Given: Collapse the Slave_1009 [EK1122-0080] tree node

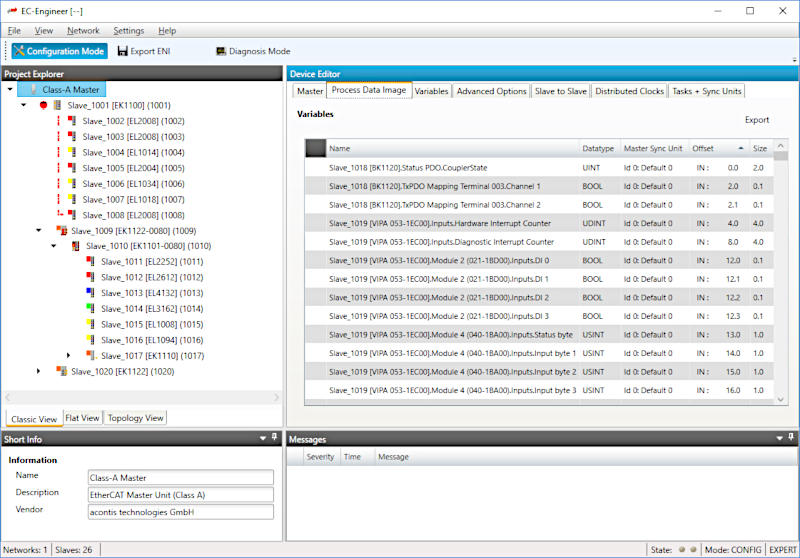Looking at the screenshot, I should point(38,230).
